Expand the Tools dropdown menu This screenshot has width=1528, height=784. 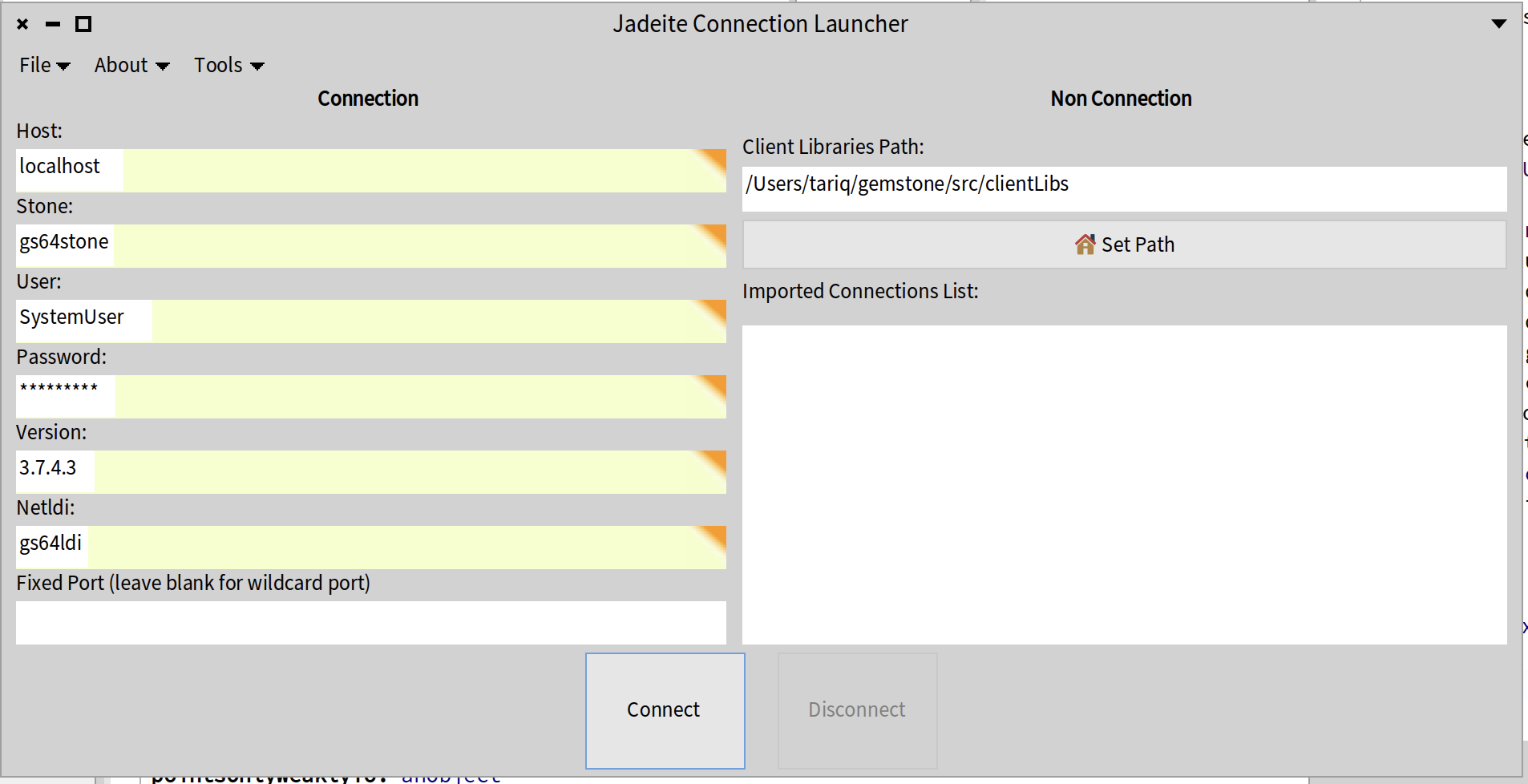tap(228, 65)
